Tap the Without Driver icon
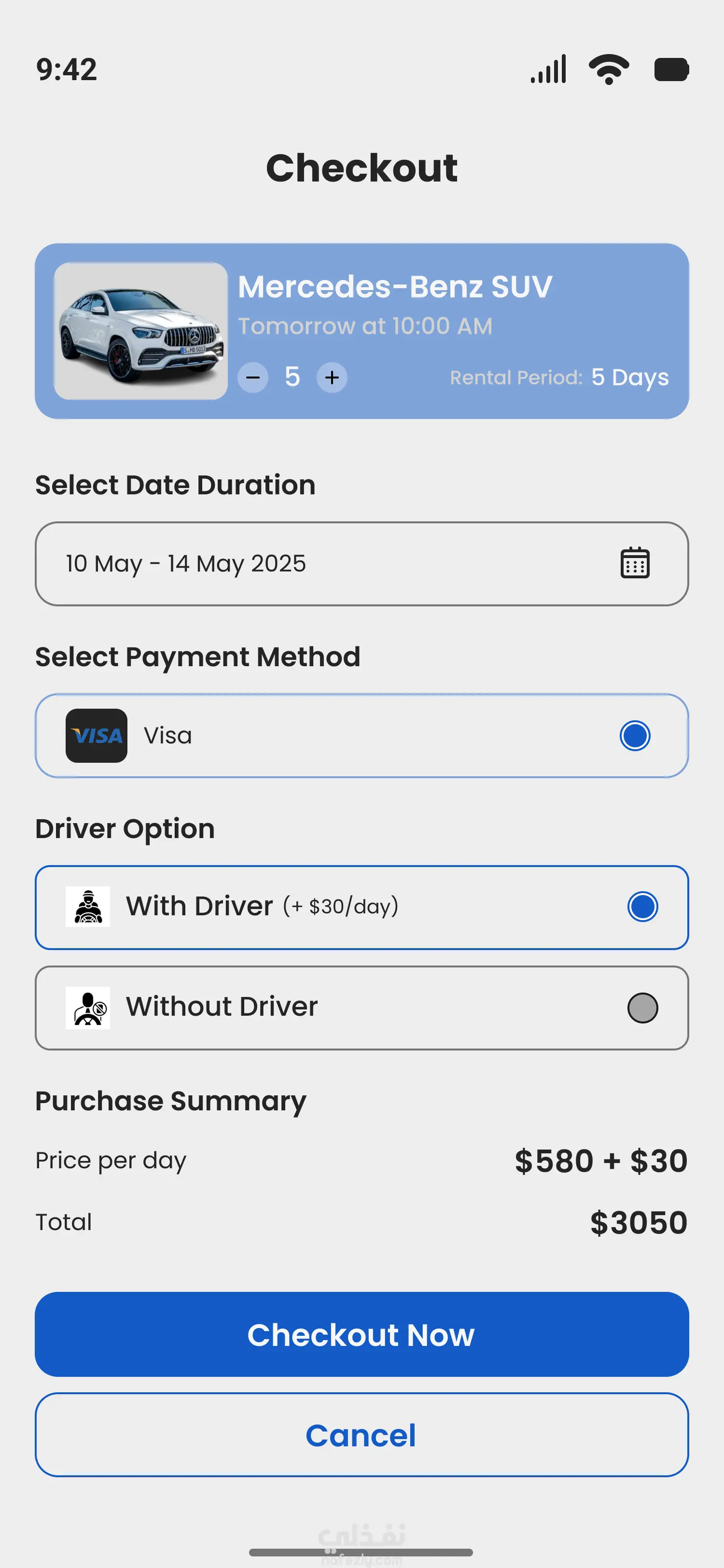The height and width of the screenshot is (1568, 724). pos(88,1008)
